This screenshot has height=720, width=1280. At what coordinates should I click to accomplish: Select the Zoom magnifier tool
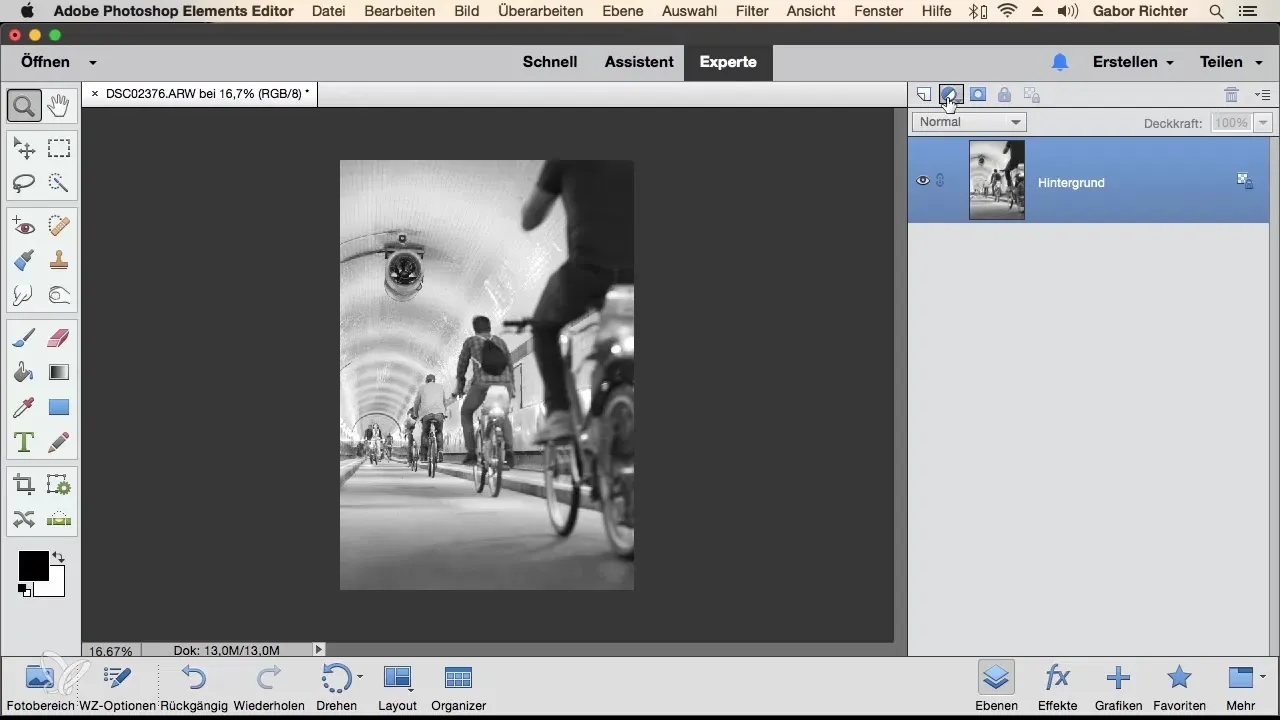pyautogui.click(x=24, y=106)
